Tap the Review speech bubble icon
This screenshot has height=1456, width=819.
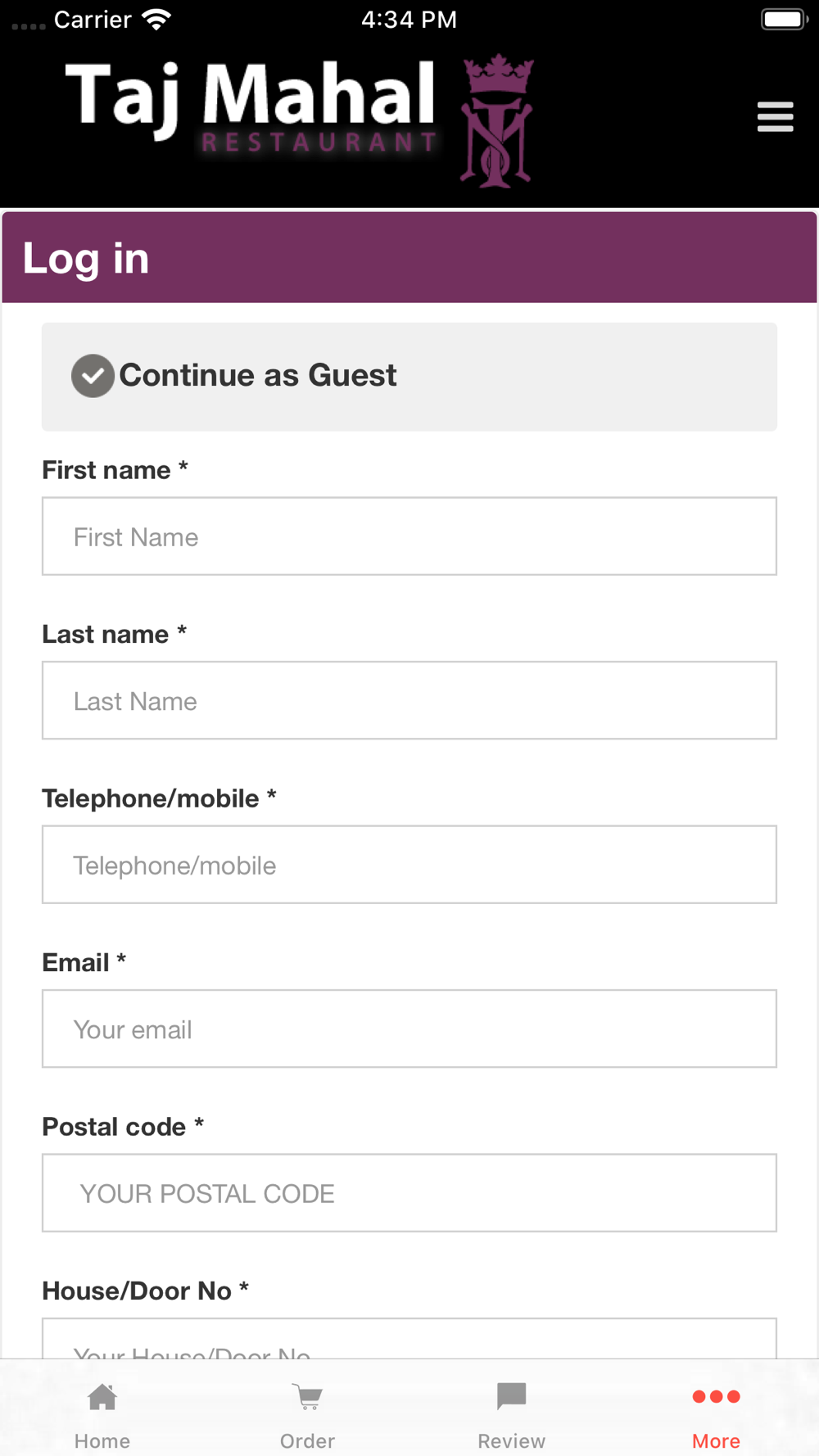pyautogui.click(x=512, y=1397)
